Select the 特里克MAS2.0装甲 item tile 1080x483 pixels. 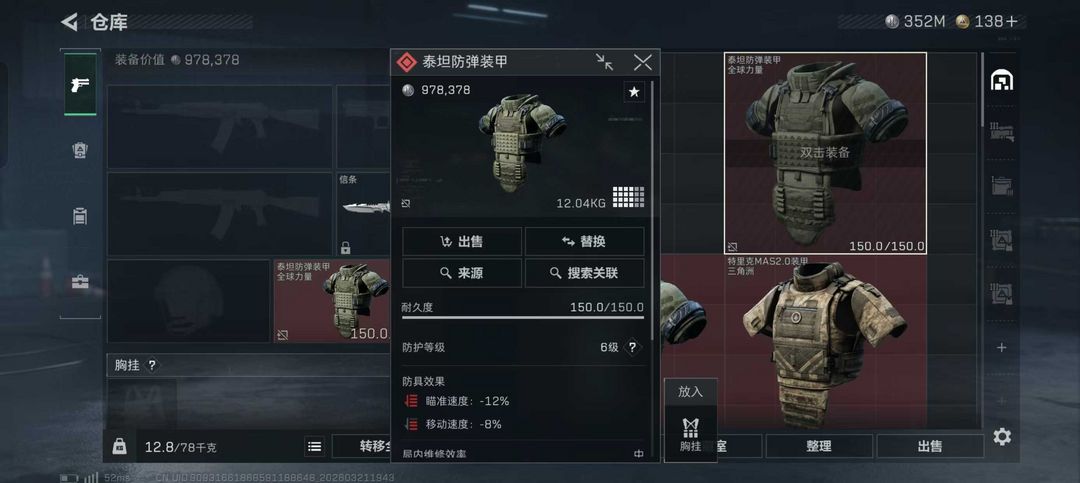click(825, 342)
